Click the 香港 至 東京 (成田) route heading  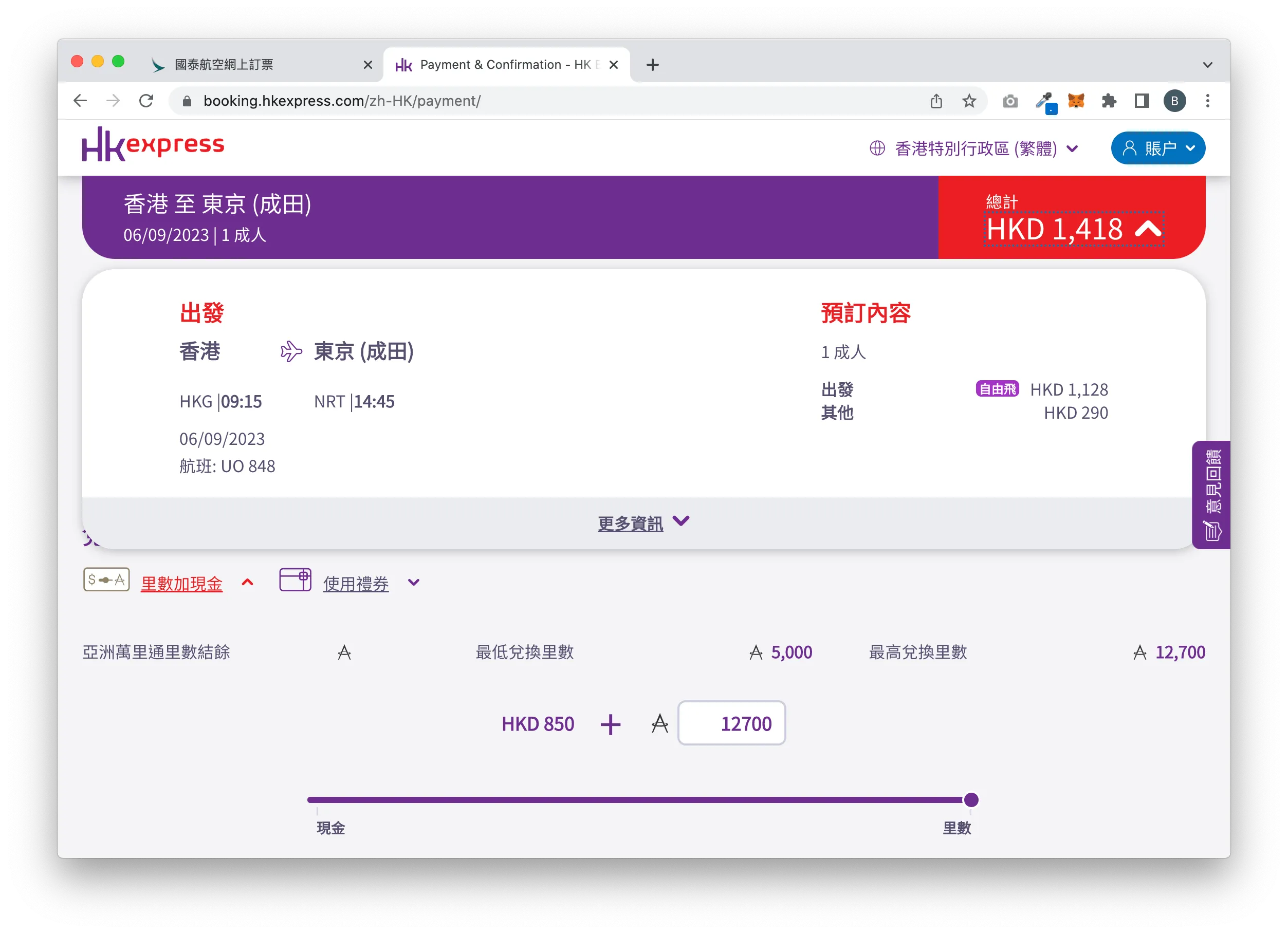217,204
